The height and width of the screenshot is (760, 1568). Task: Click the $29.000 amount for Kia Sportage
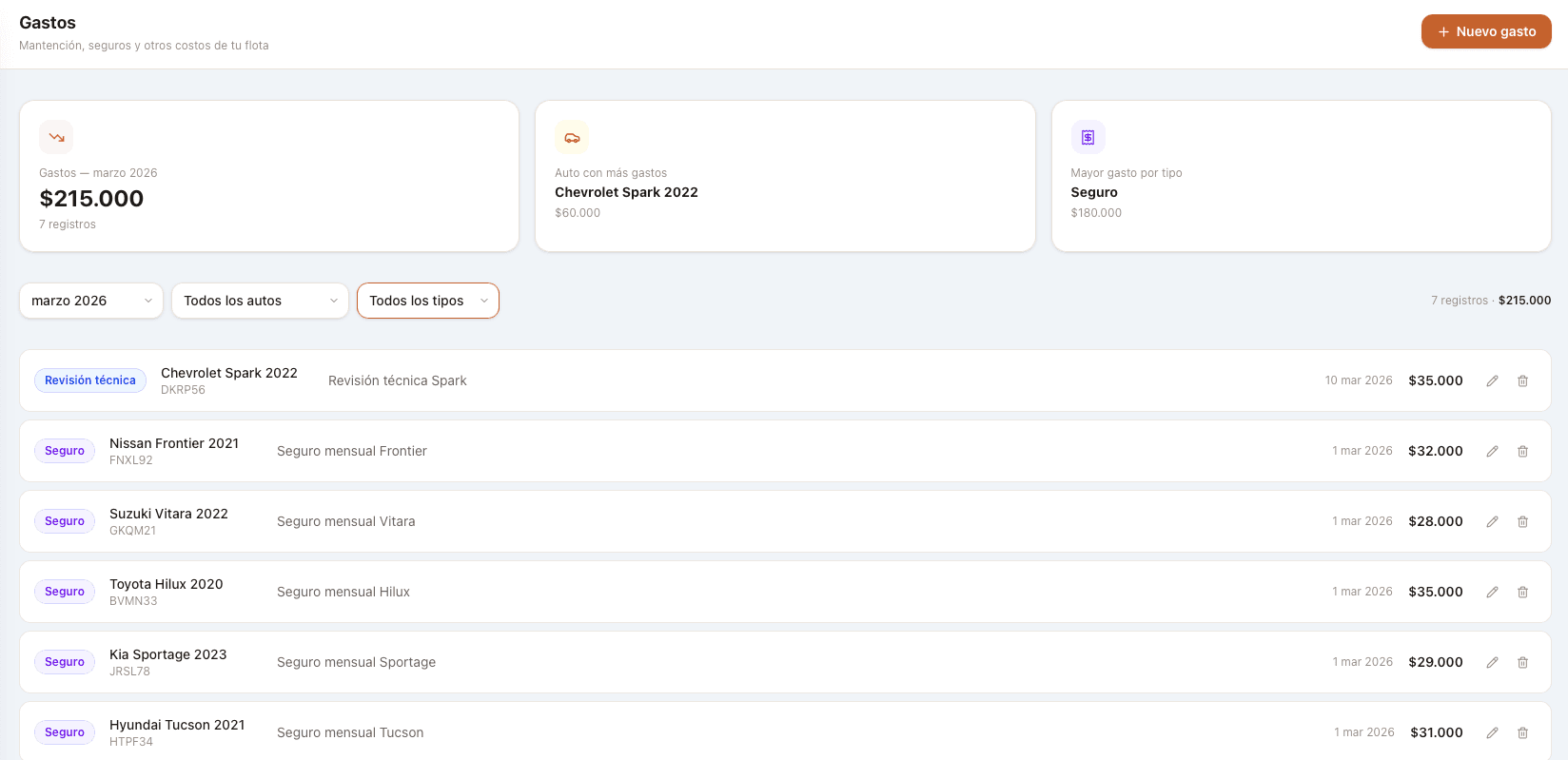click(1436, 662)
